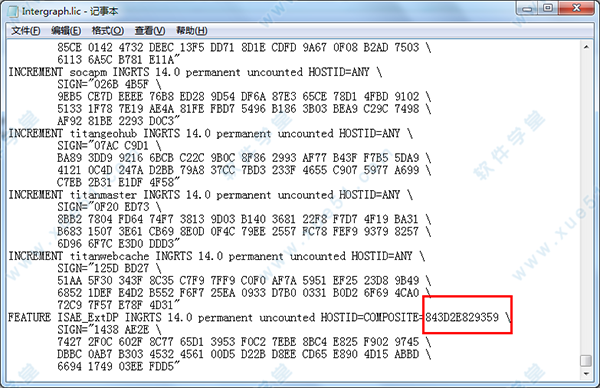Click the text HOSTID=COMPOSITE
The height and width of the screenshot is (388, 600).
coord(370,317)
